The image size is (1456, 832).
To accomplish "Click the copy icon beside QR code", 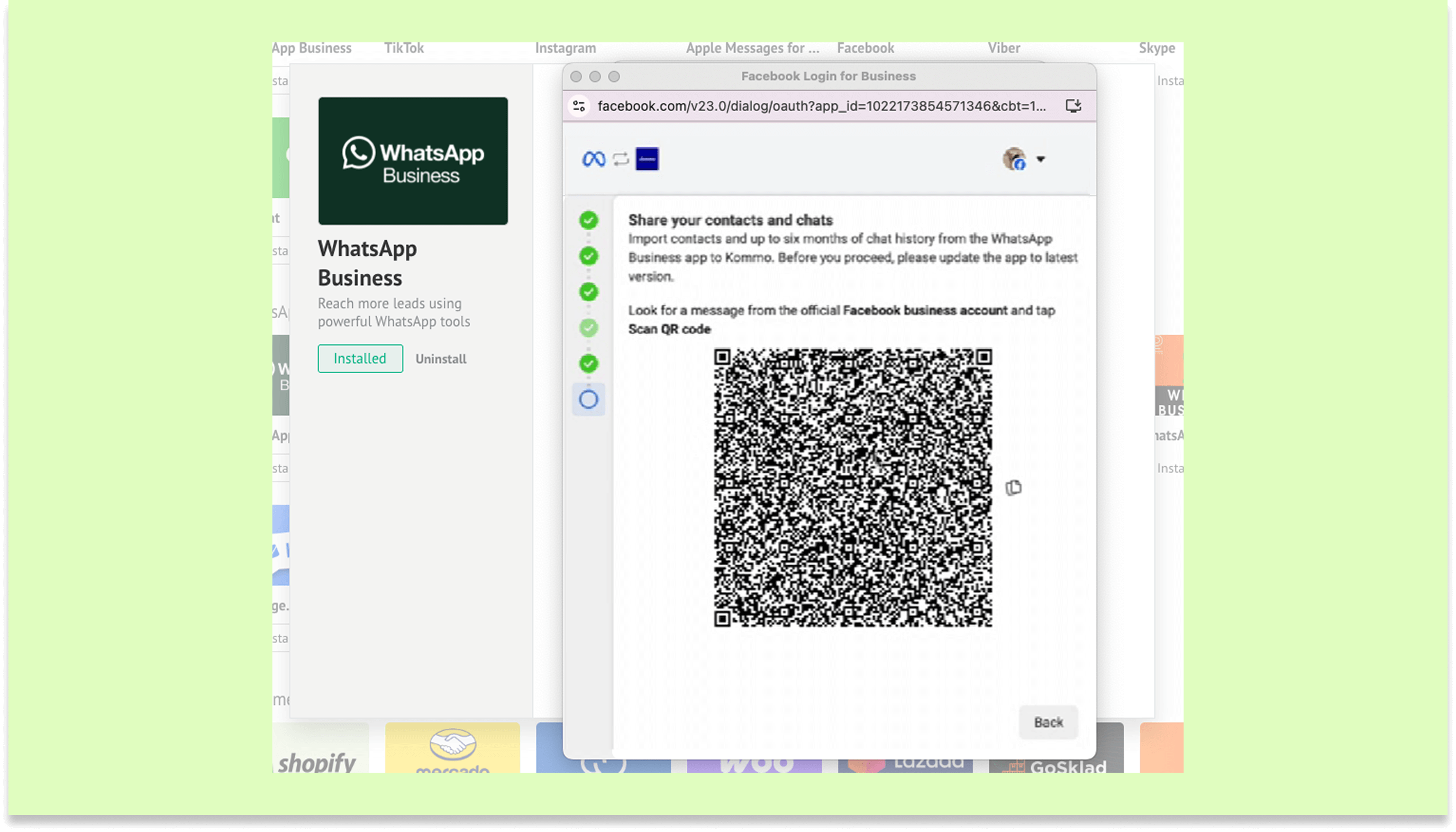I will [1013, 487].
